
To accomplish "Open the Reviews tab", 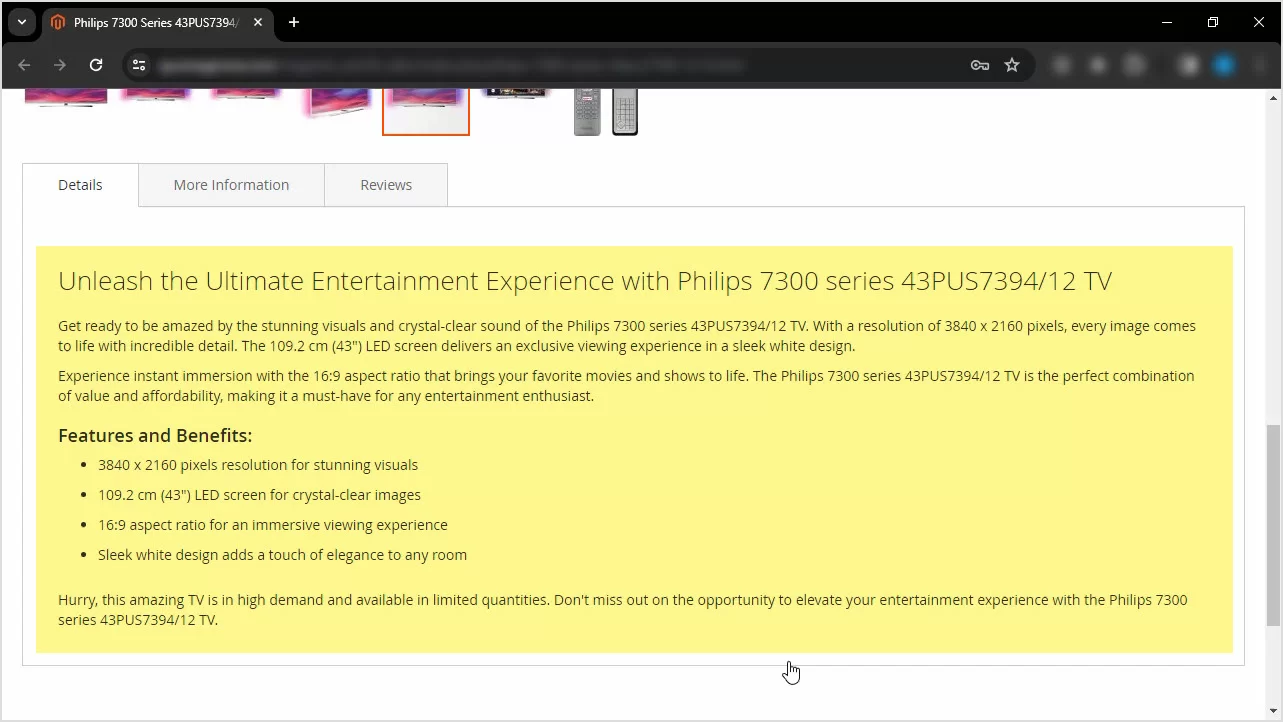I will [x=386, y=185].
